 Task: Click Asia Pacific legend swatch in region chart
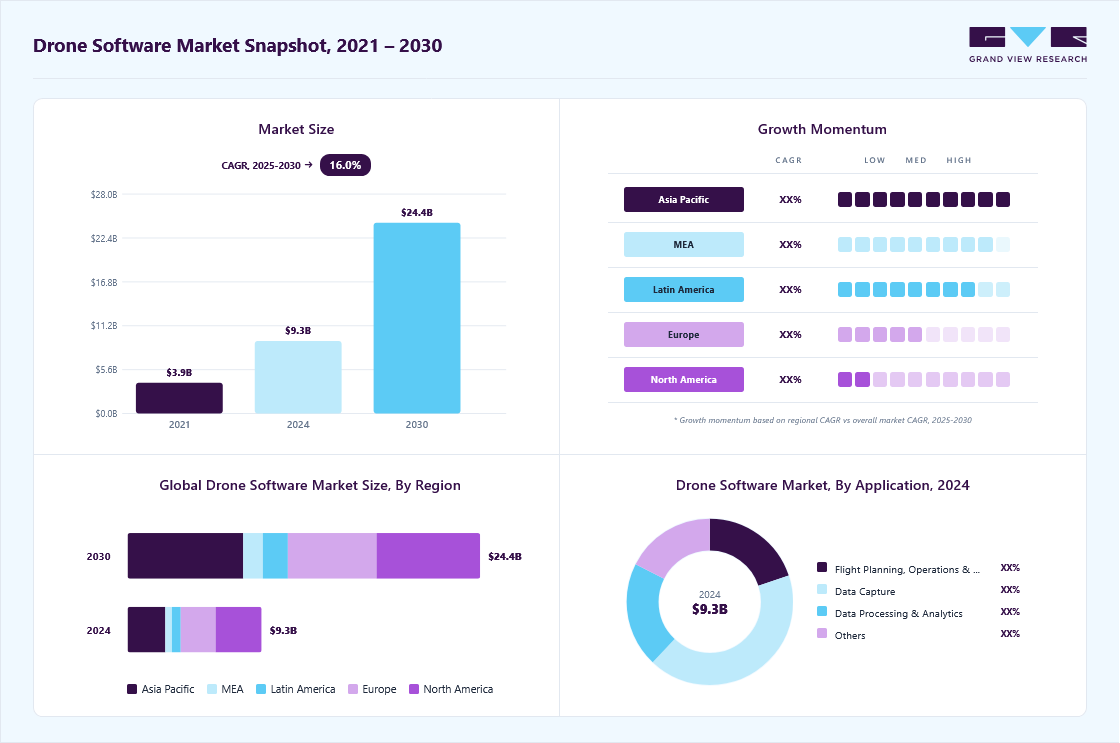pos(132,689)
